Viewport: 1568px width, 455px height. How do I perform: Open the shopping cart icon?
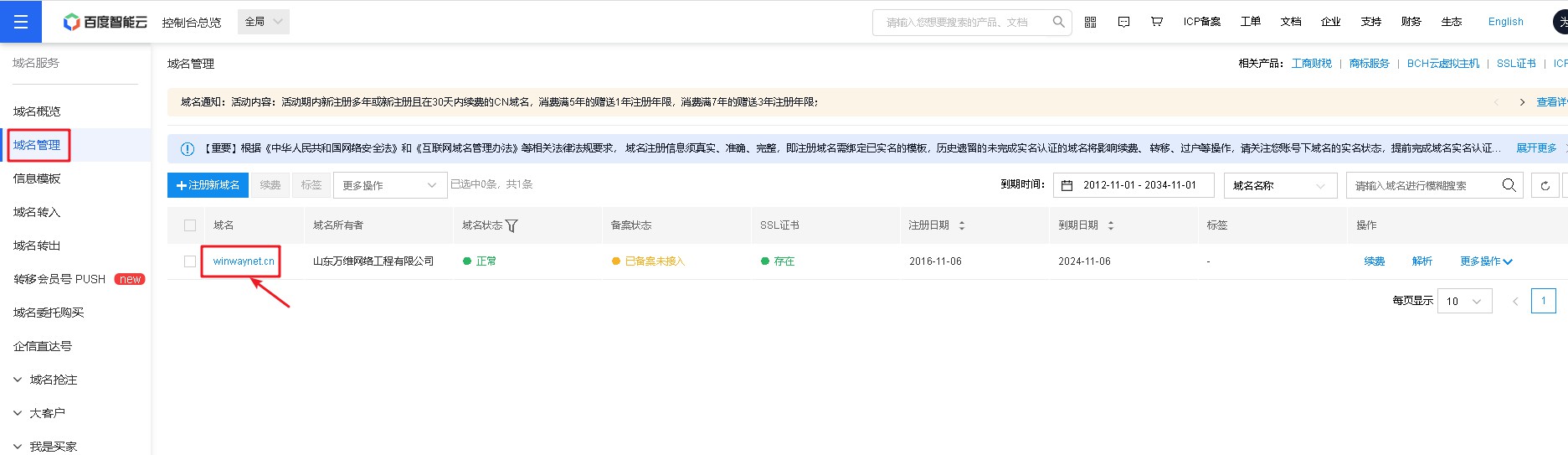click(x=1156, y=22)
